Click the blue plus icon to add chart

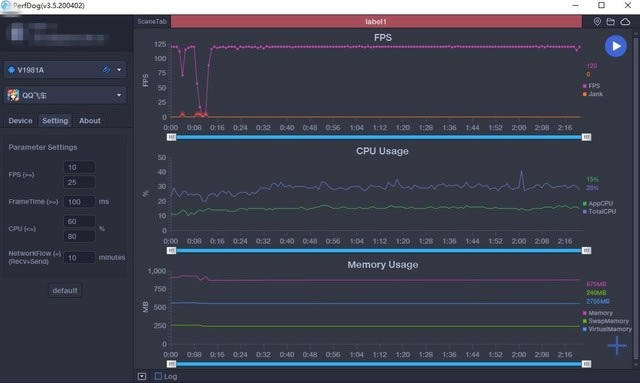pos(617,346)
